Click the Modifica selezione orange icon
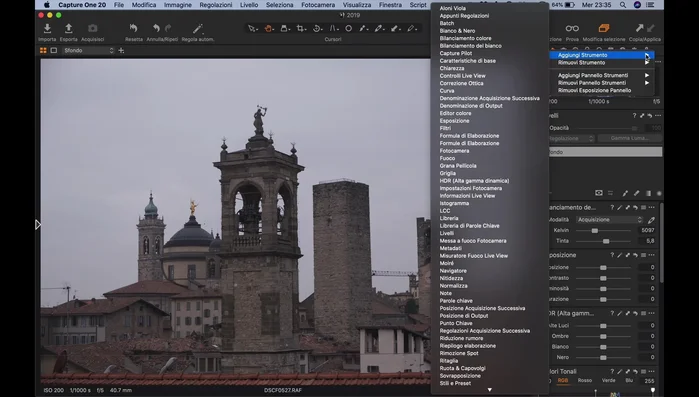 click(604, 28)
